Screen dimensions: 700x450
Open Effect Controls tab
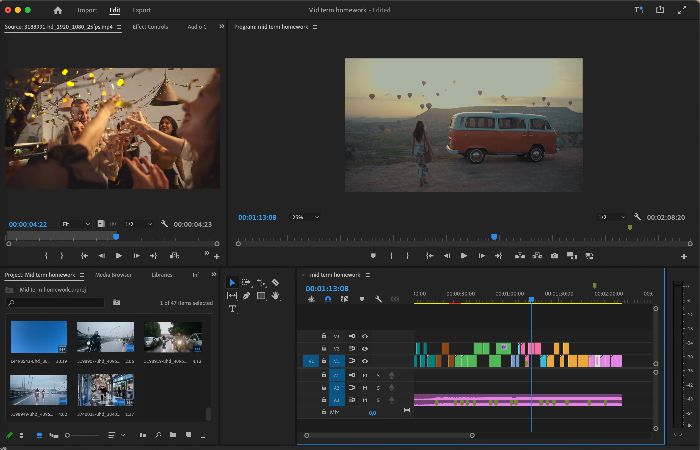[x=150, y=27]
